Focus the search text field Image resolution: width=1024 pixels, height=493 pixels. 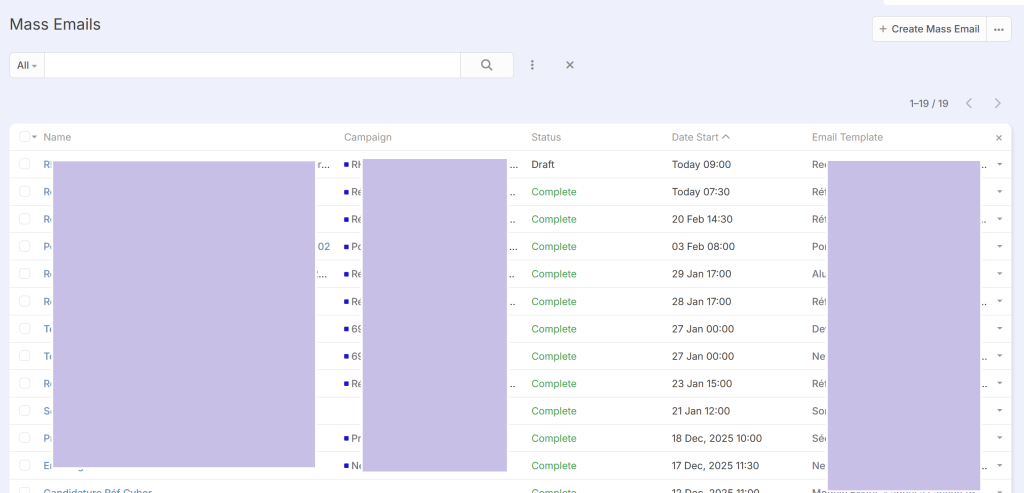click(252, 65)
